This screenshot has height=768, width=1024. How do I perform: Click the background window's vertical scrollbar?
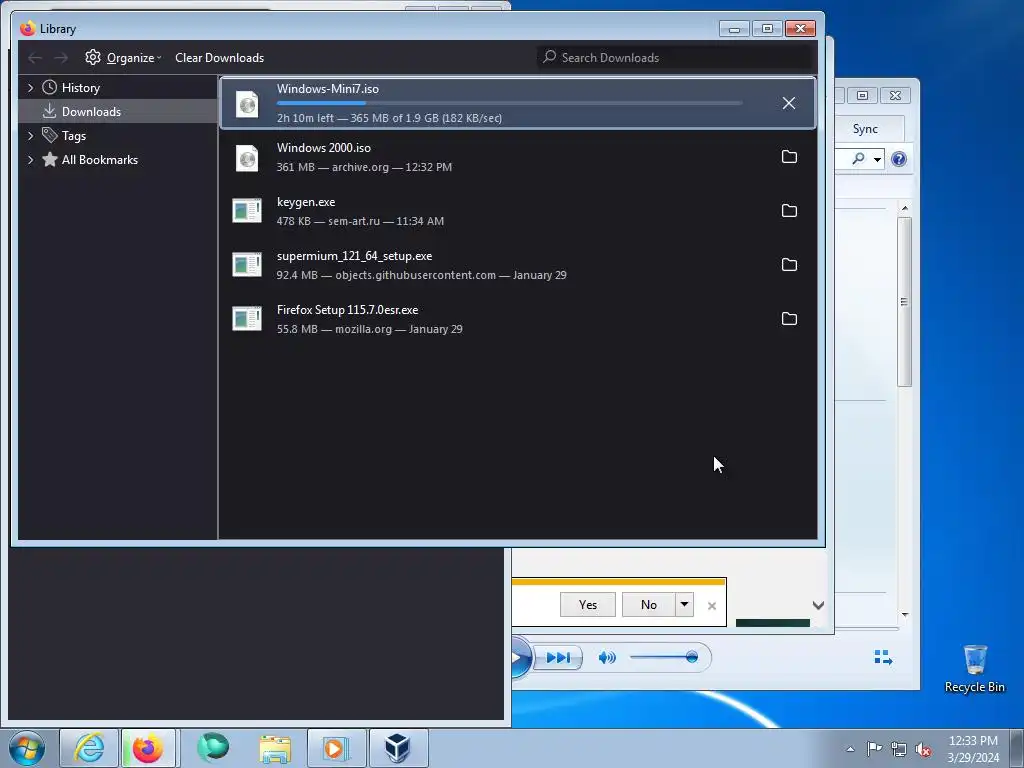tap(904, 302)
